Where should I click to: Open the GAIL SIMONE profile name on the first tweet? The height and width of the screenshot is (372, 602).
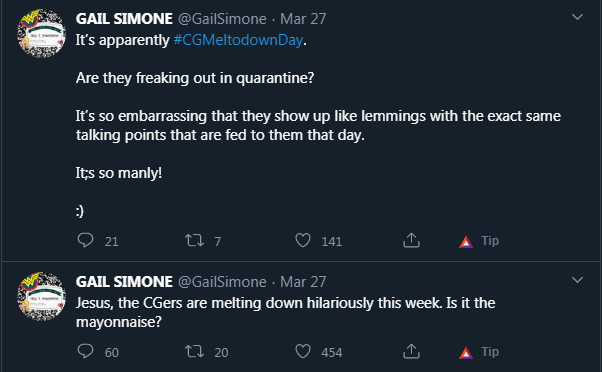click(124, 18)
